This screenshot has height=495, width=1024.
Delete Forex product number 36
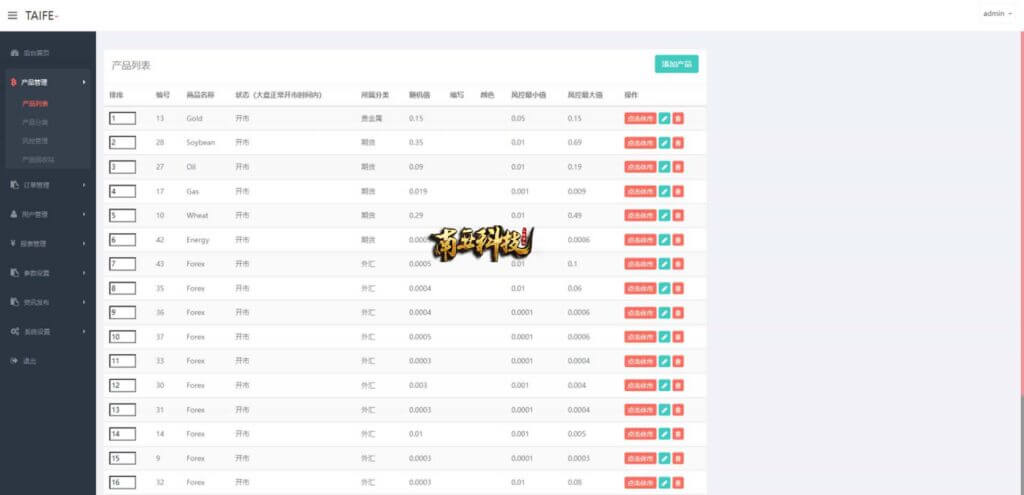pos(678,312)
